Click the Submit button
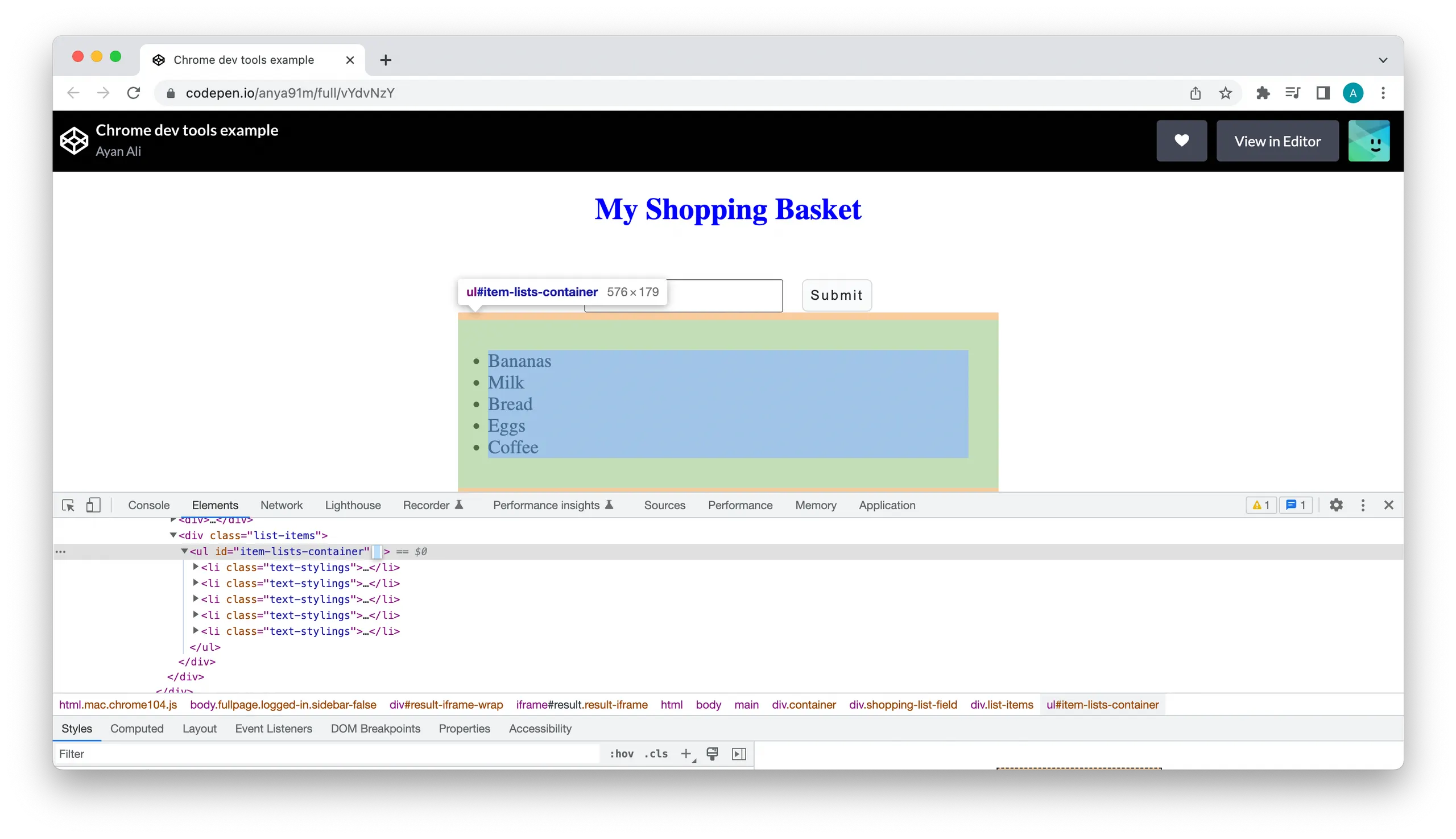This screenshot has width=1456, height=839. (x=836, y=295)
